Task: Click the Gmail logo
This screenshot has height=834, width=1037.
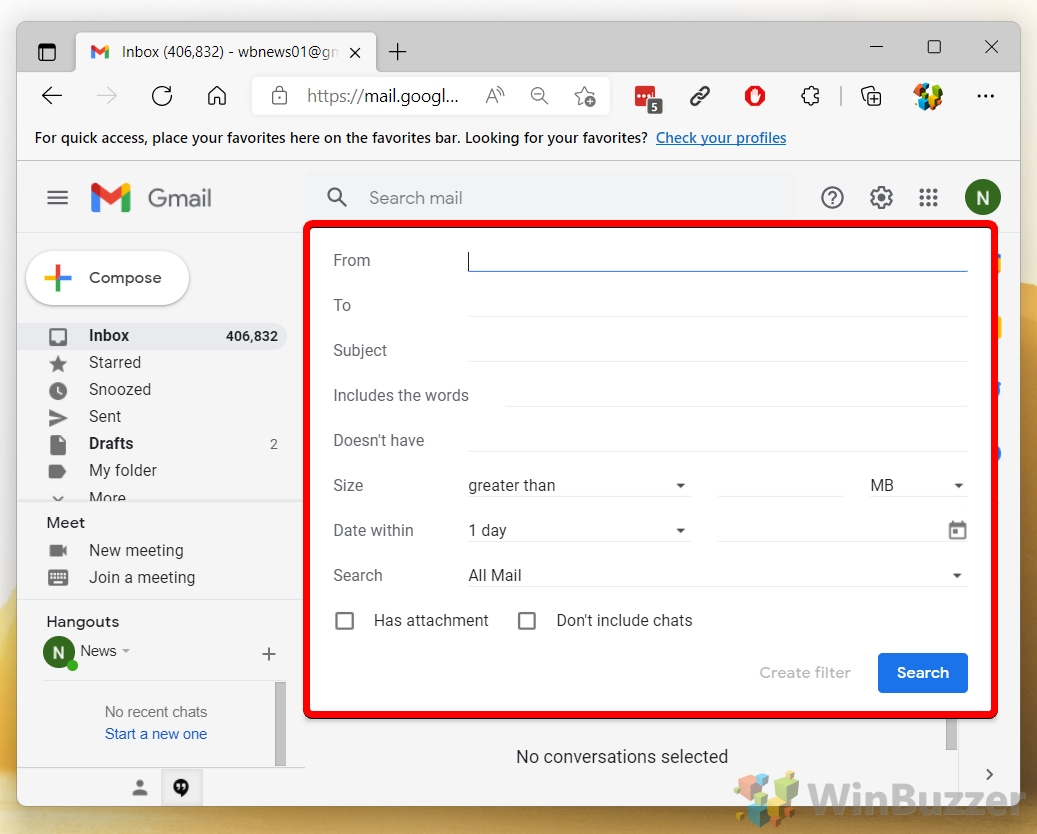Action: (x=151, y=198)
